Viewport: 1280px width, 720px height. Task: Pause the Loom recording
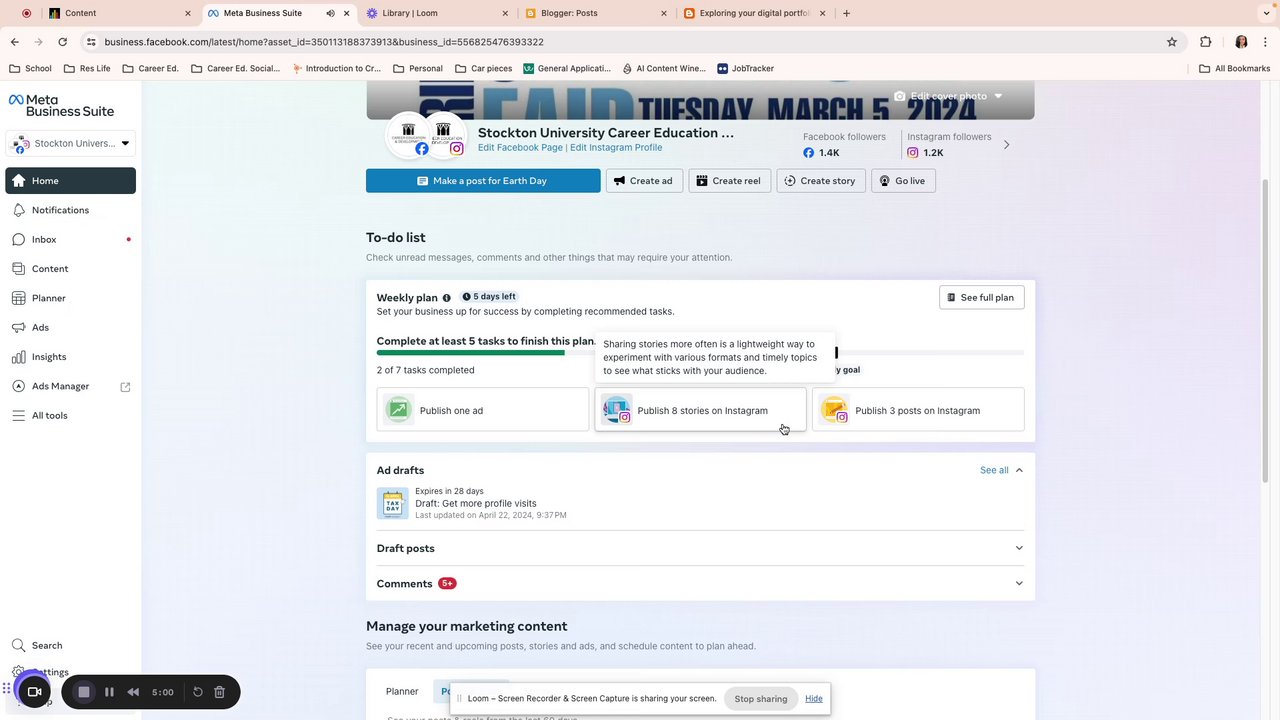tap(109, 692)
